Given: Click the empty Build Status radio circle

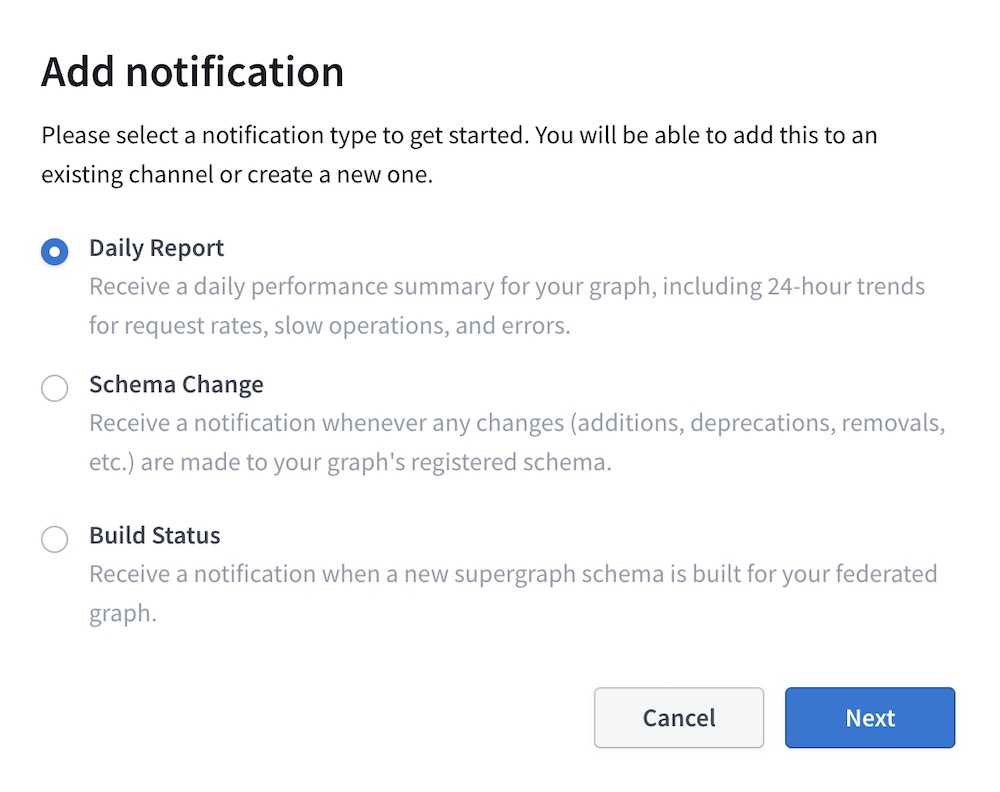Looking at the screenshot, I should click(55, 539).
